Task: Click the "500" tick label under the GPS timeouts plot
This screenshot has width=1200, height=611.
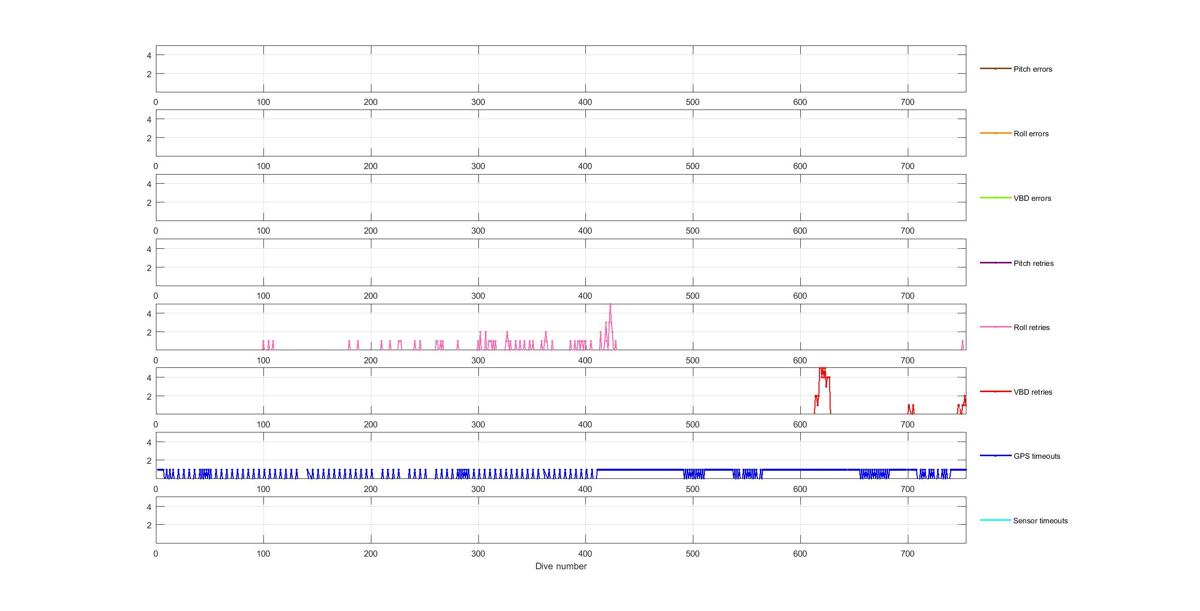Action: pos(693,488)
